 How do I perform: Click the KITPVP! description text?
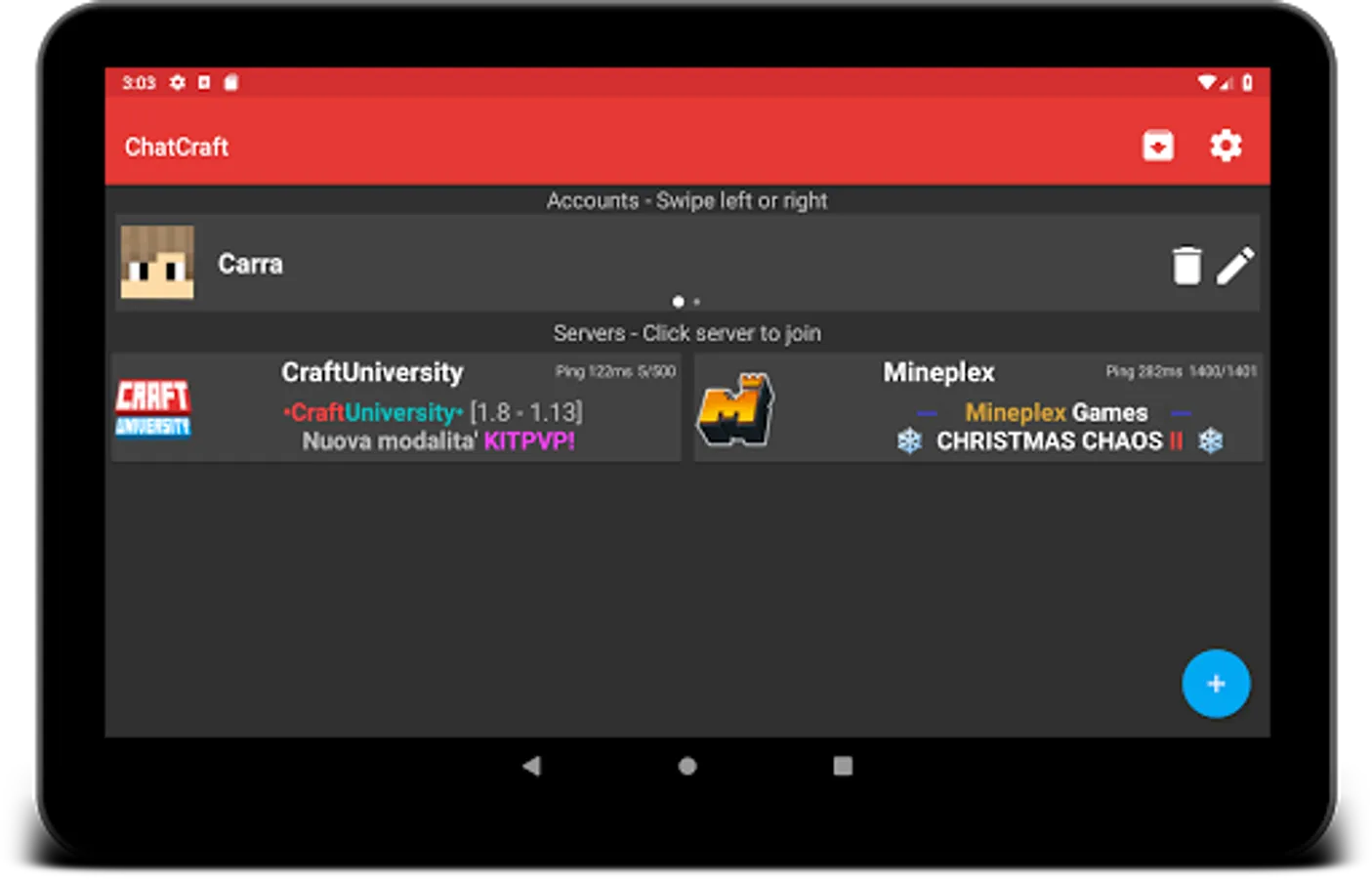pos(529,441)
